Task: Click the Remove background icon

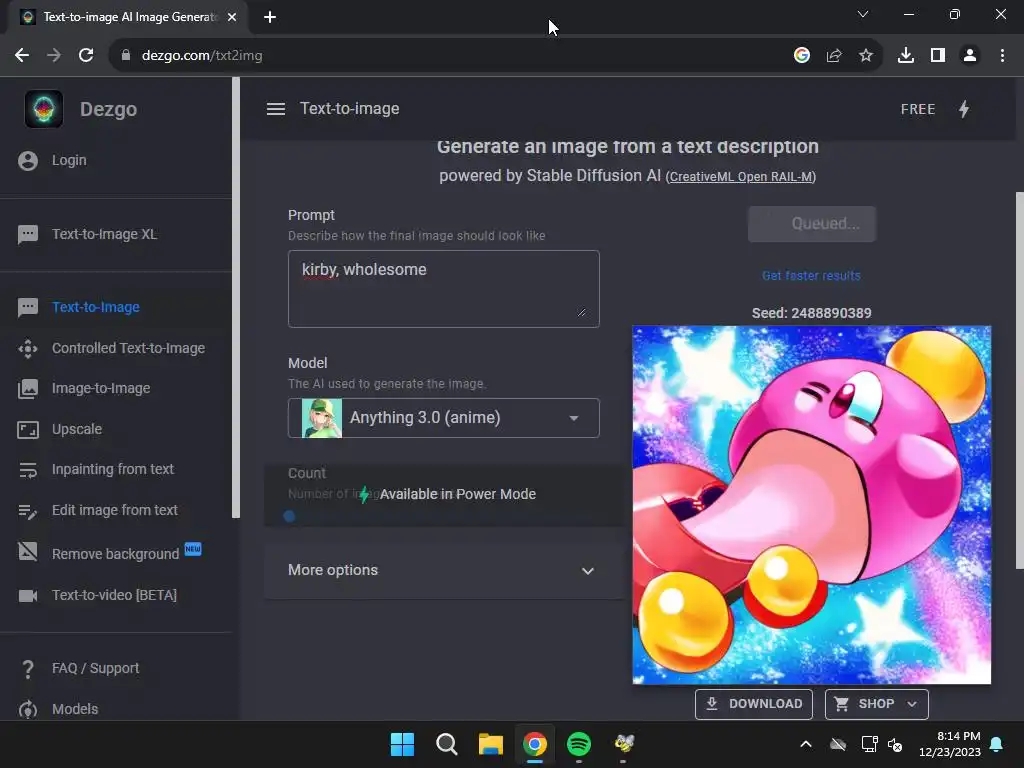Action: click(28, 552)
